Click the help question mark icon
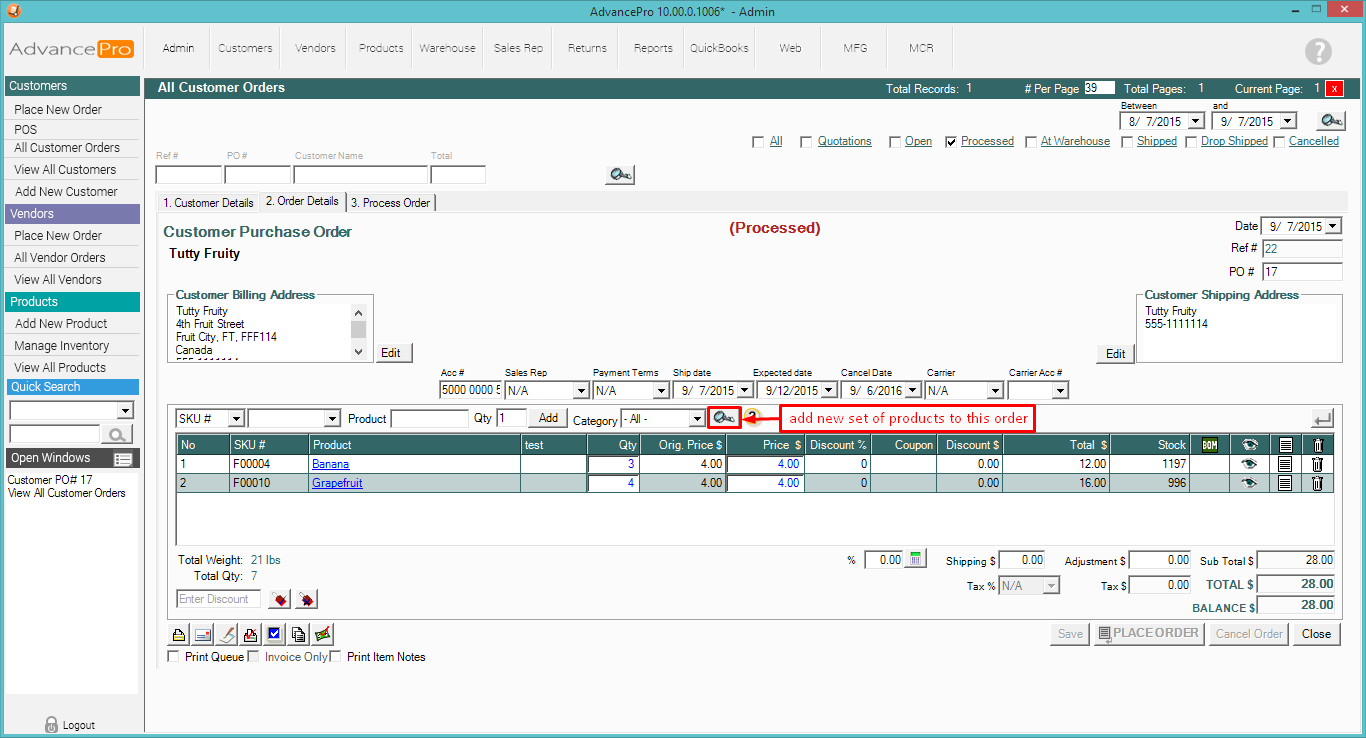The height and width of the screenshot is (738, 1366). click(1318, 52)
